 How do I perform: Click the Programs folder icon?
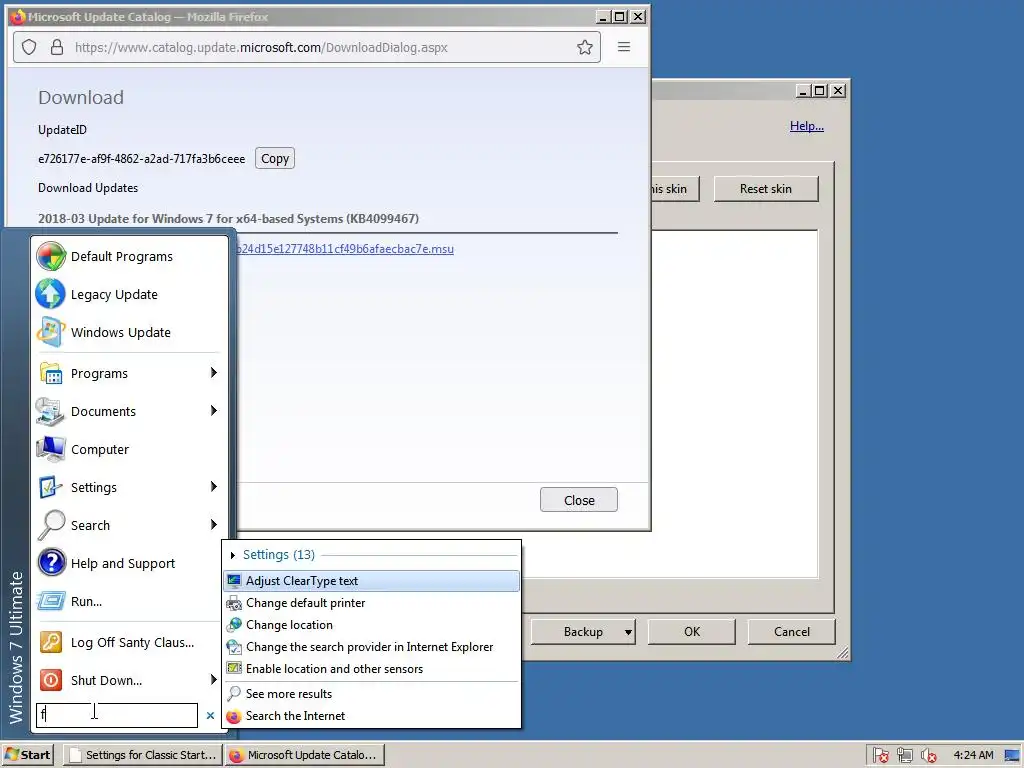click(x=50, y=373)
